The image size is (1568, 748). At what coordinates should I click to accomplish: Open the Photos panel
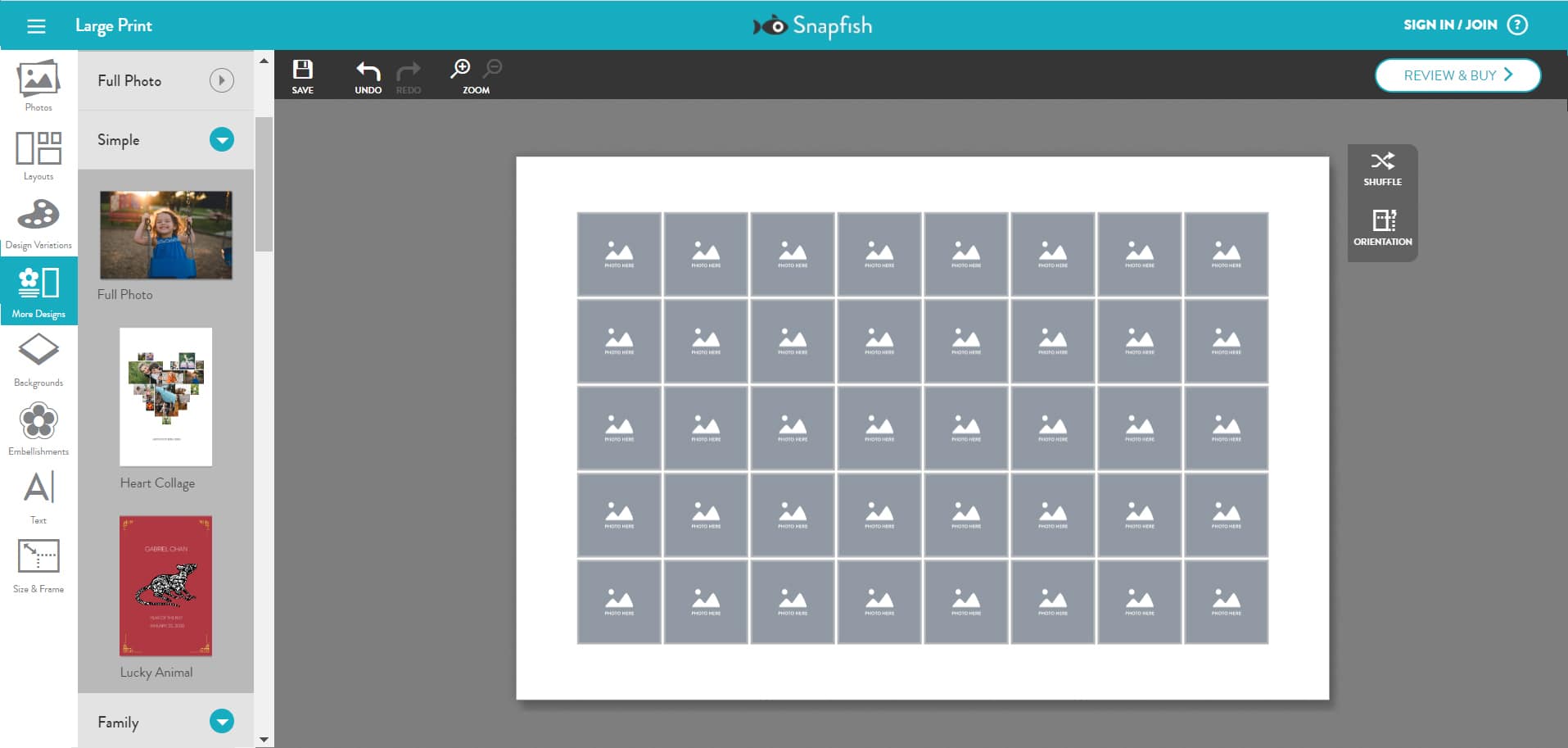point(38,84)
